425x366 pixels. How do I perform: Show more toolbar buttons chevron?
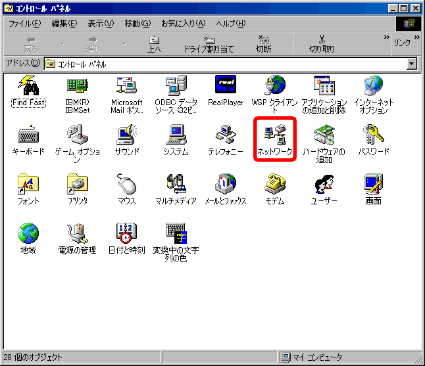(386, 37)
